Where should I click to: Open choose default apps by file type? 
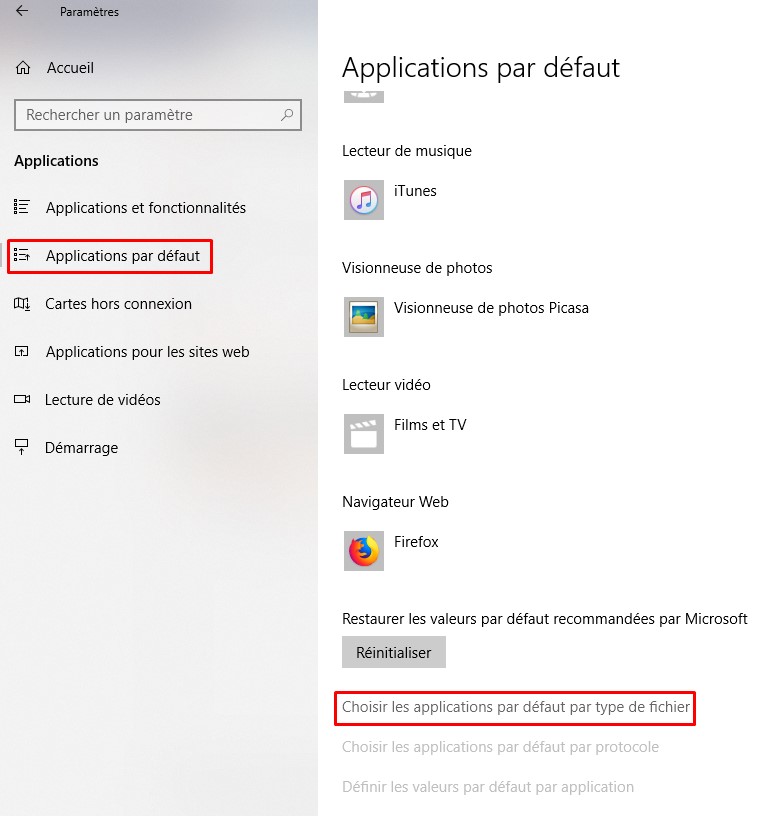click(x=514, y=707)
